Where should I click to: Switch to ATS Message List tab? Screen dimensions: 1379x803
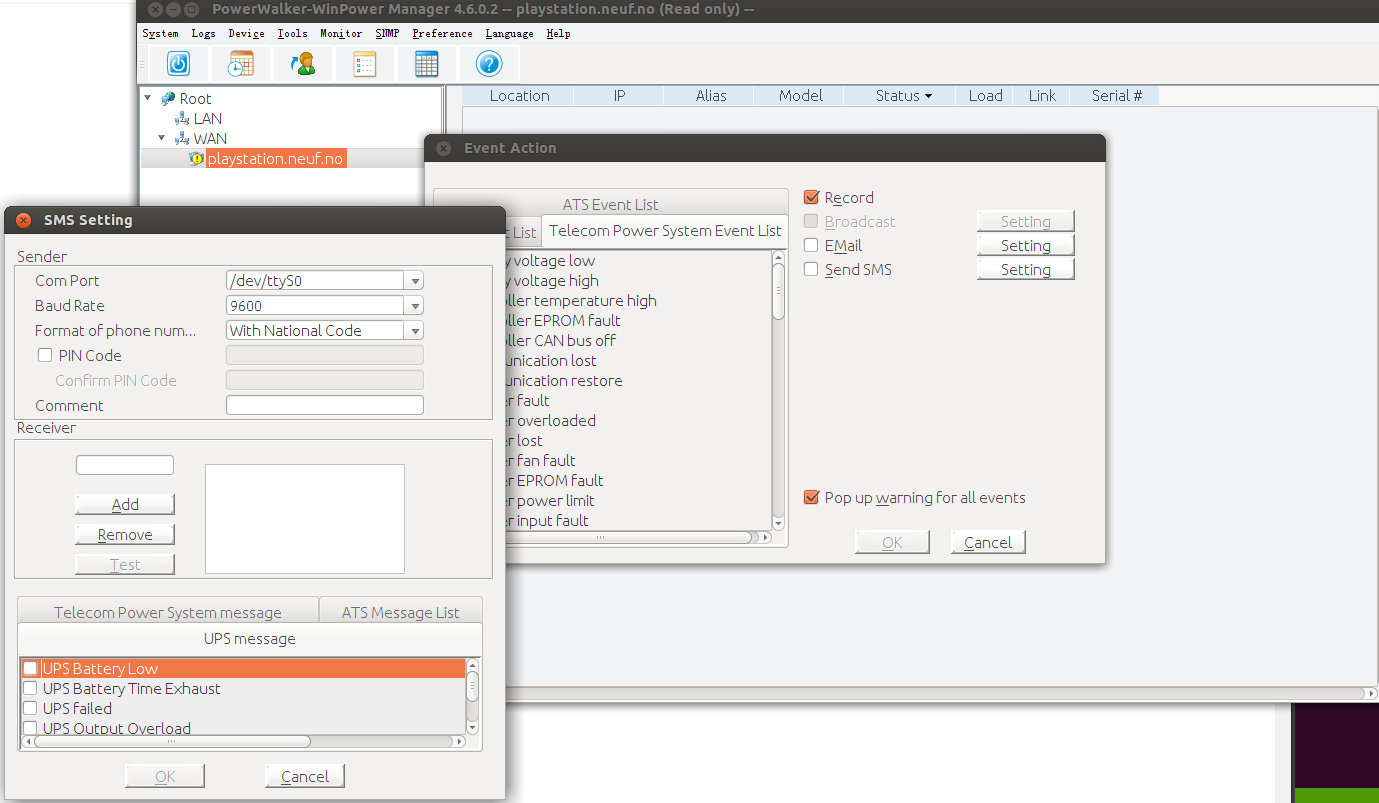pos(400,612)
